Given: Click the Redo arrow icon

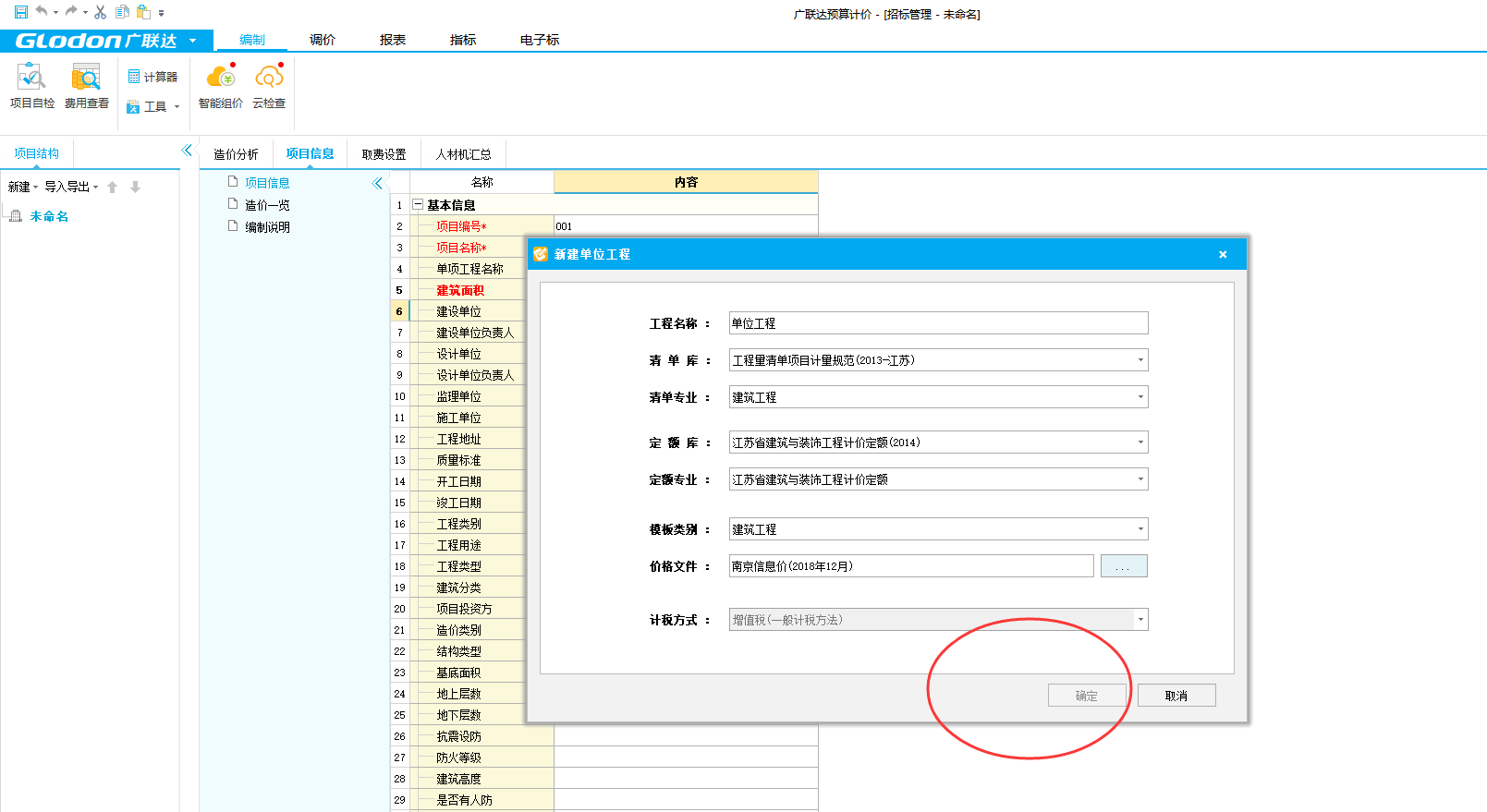Looking at the screenshot, I should click(71, 12).
